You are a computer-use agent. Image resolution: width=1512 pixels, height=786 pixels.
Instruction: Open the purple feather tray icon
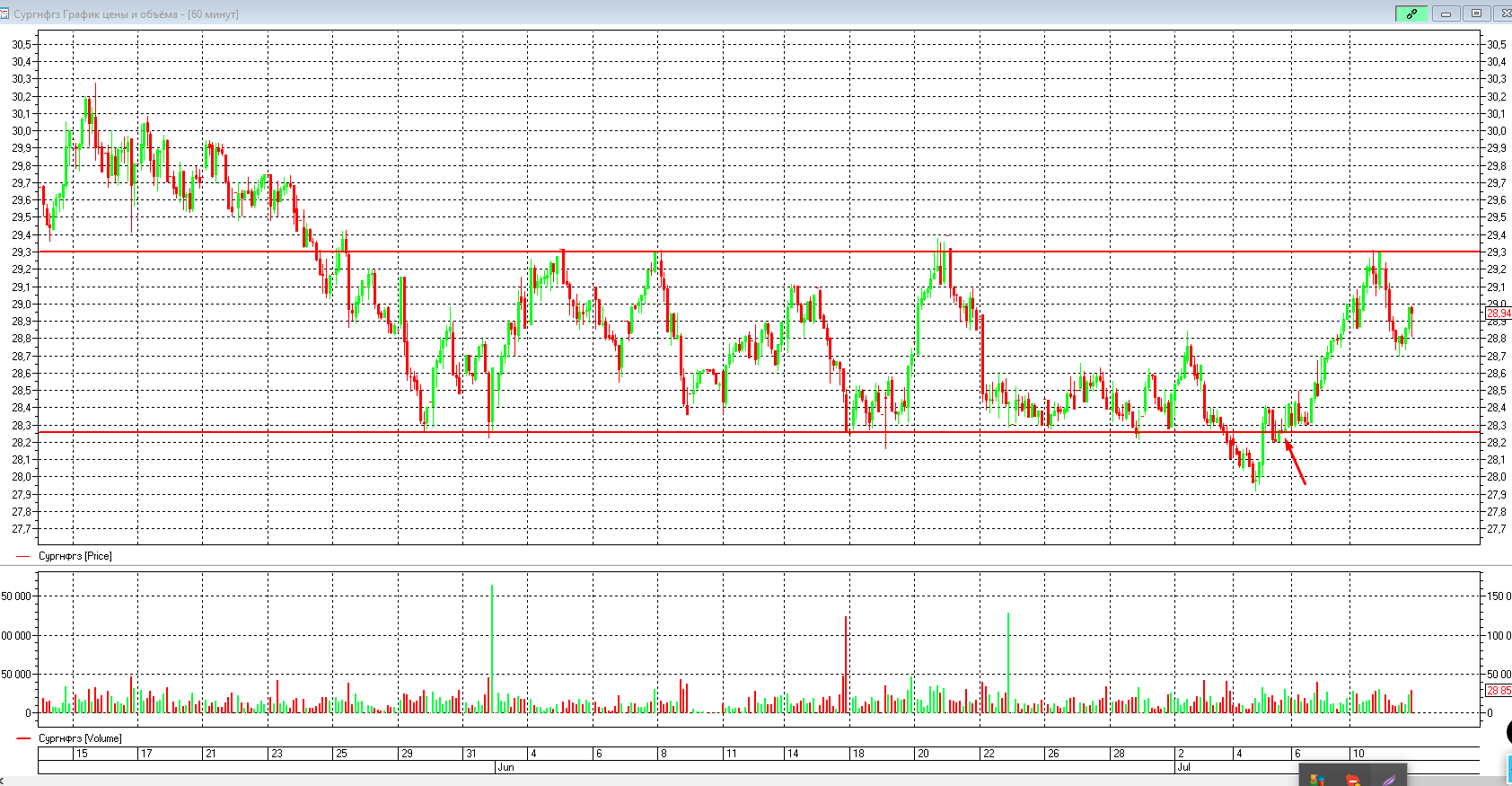pos(1388,779)
